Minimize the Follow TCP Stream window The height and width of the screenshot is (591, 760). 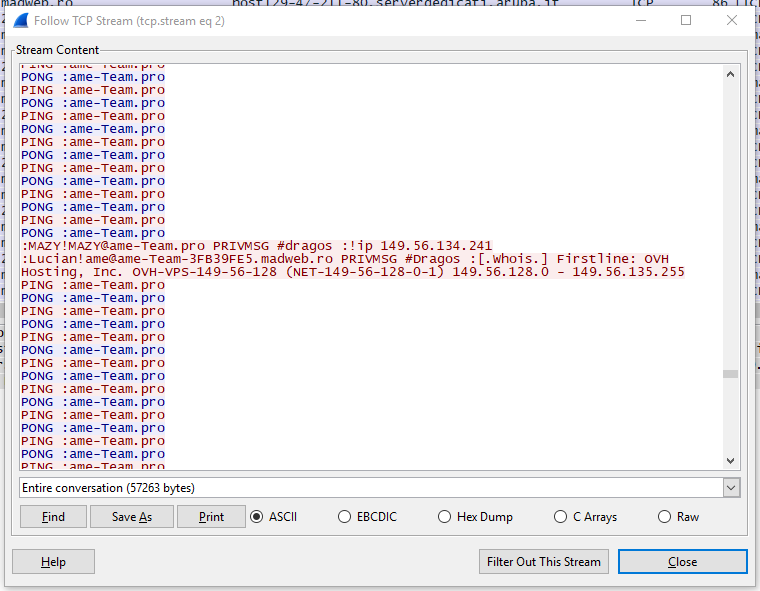point(640,20)
